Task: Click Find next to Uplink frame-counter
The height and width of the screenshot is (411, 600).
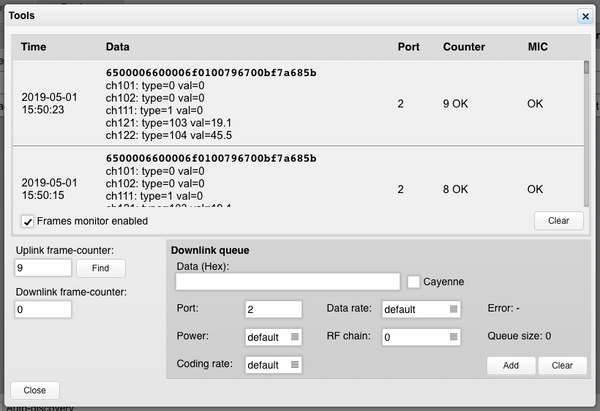Action: pos(101,268)
